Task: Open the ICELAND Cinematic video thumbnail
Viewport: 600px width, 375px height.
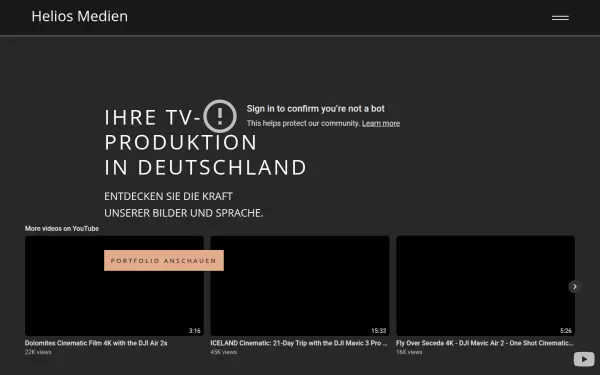Action: pos(300,286)
